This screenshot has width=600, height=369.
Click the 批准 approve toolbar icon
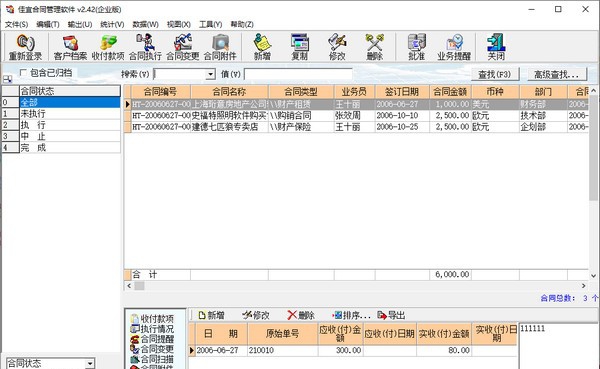[x=416, y=47]
